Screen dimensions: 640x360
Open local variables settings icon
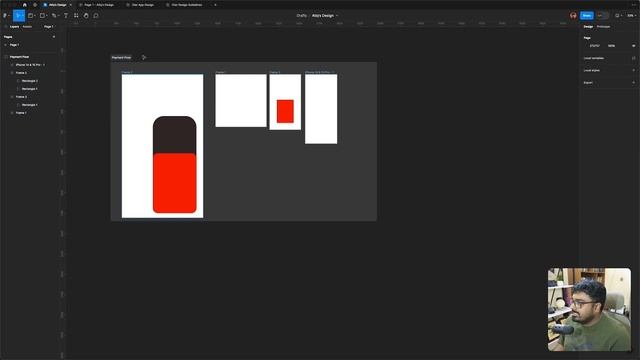[x=633, y=58]
